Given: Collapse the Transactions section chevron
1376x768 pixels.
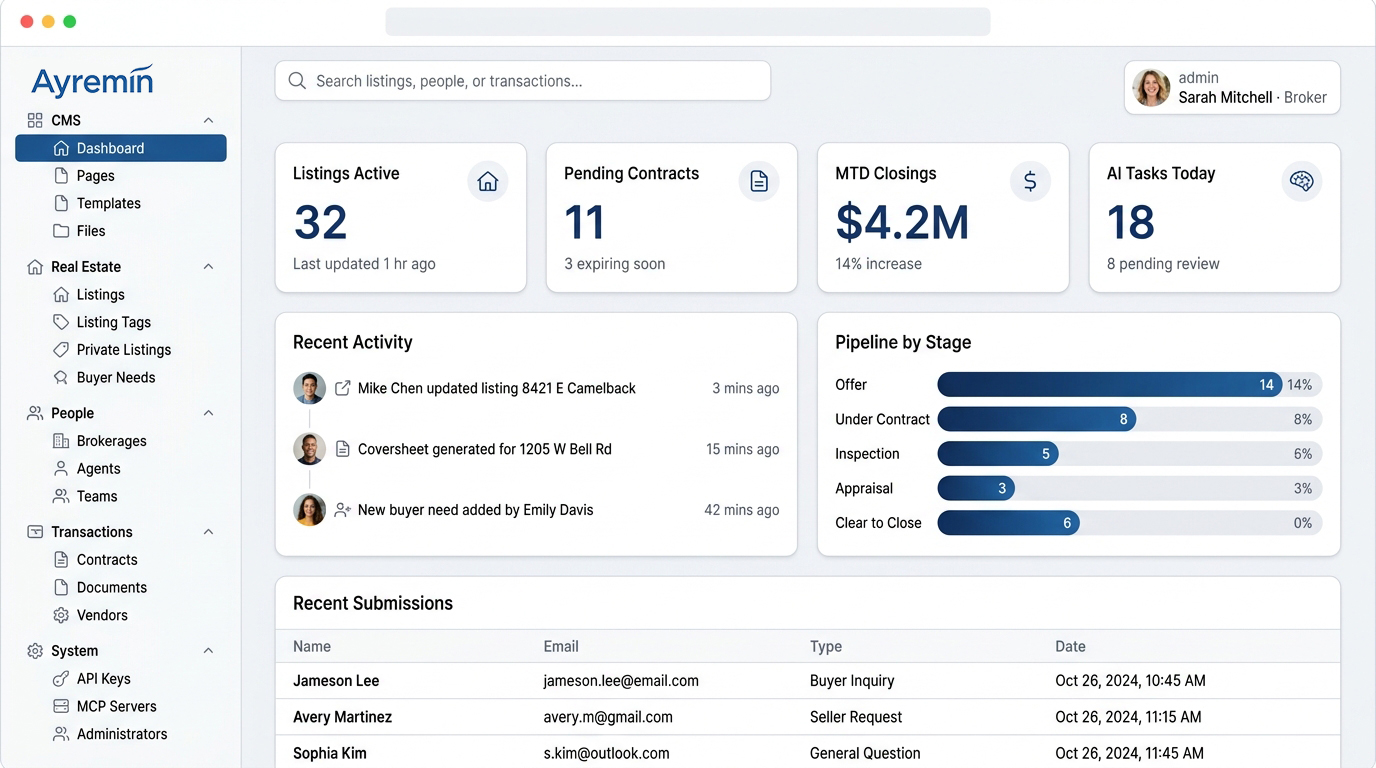Looking at the screenshot, I should coord(208,532).
